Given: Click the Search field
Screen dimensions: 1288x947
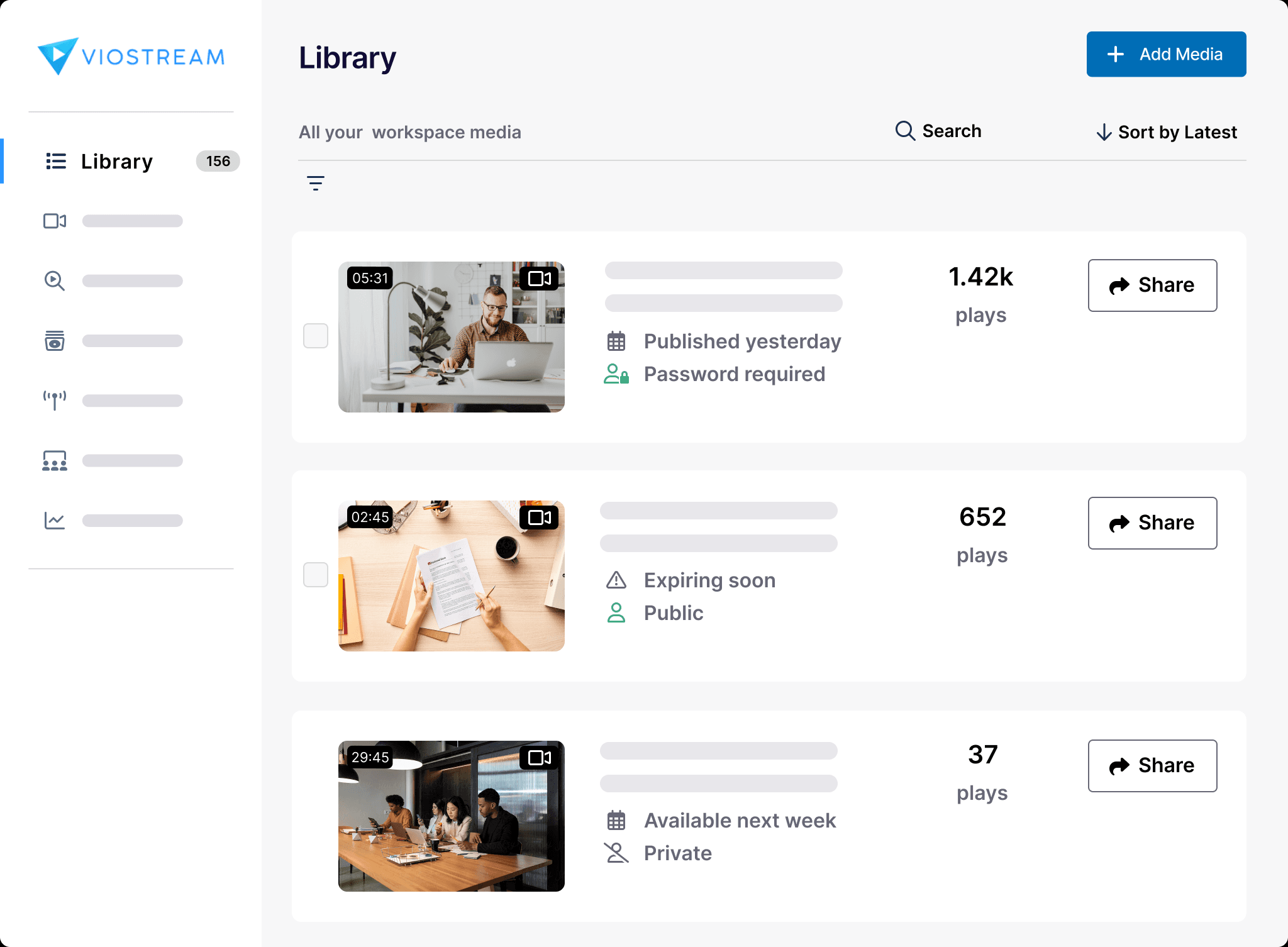Looking at the screenshot, I should tap(938, 131).
